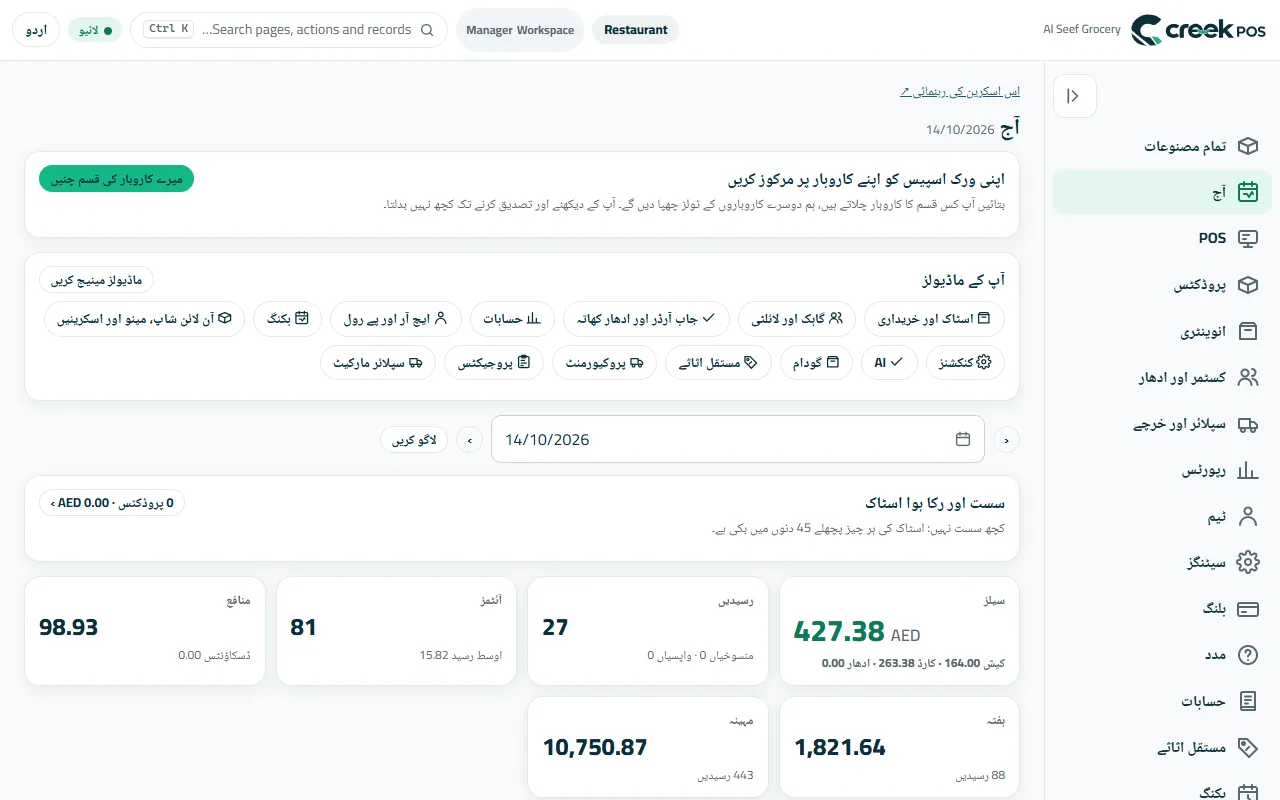Toggle the آن لائن شاپ، مینو اور اسکرینیں chip
1280x800 pixels.
(145, 319)
